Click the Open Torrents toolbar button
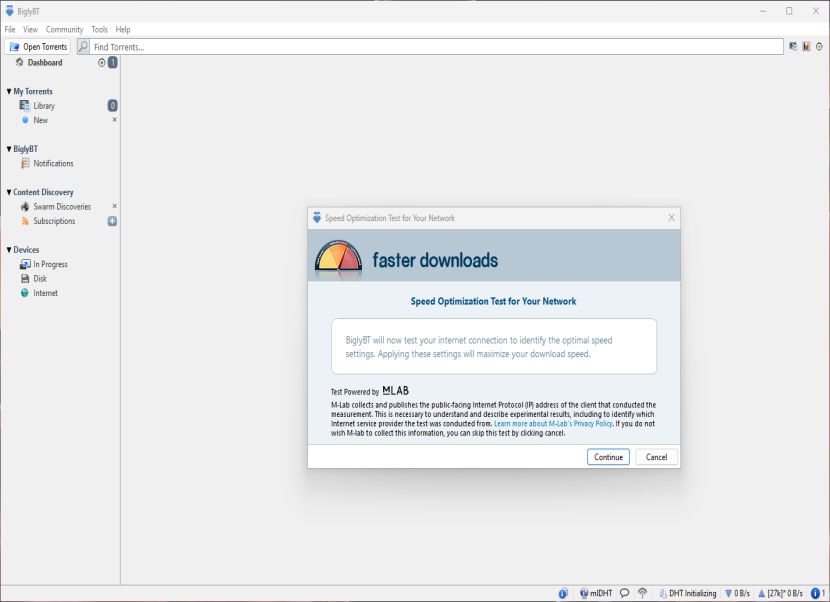 pyautogui.click(x=38, y=47)
